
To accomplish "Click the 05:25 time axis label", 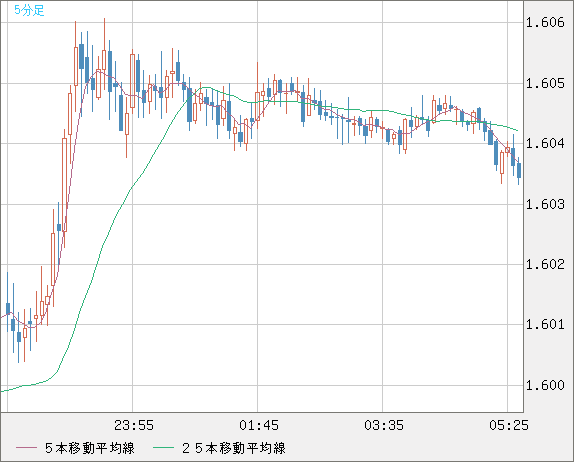I will [x=509, y=425].
